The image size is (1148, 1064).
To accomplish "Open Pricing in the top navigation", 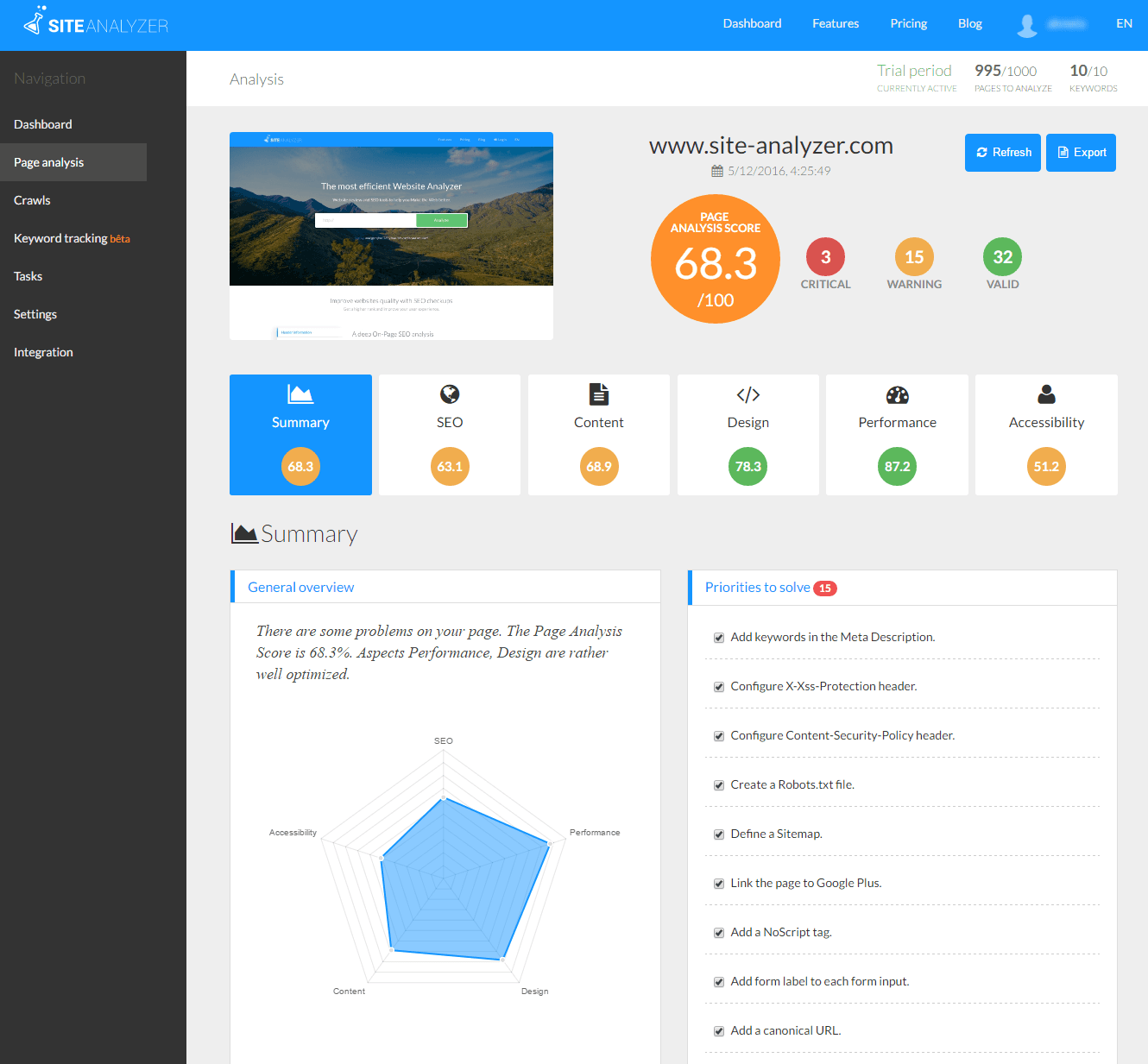I will pos(909,23).
